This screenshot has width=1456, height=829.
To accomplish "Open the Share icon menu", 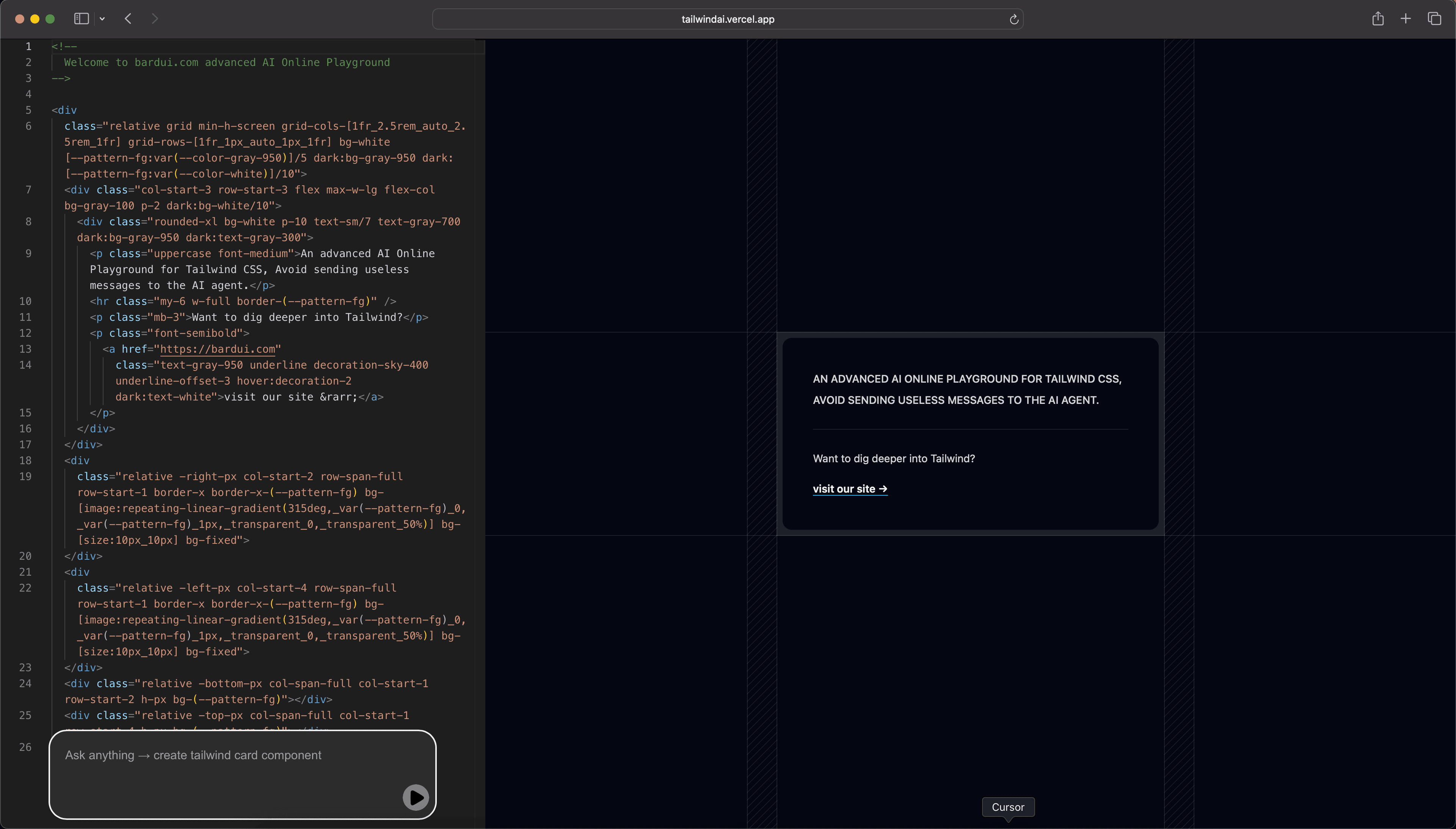I will 1378,19.
